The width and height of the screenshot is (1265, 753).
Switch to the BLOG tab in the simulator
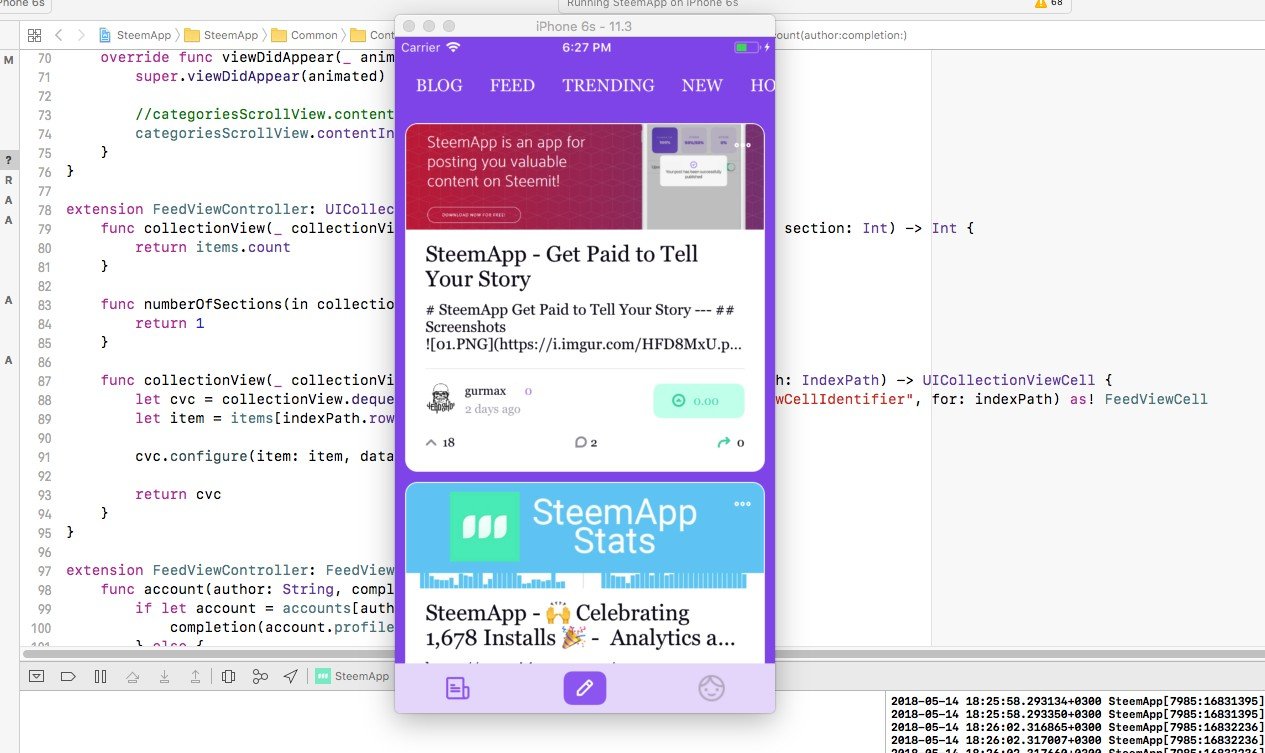tap(439, 86)
